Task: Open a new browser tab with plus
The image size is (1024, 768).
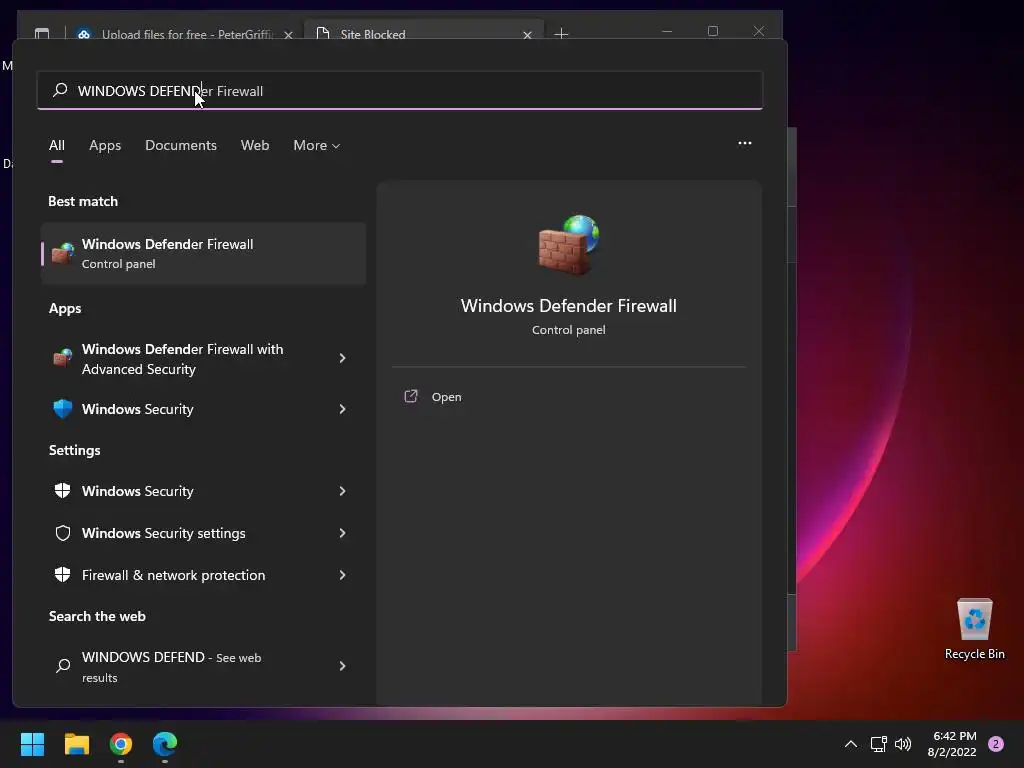Action: click(561, 33)
